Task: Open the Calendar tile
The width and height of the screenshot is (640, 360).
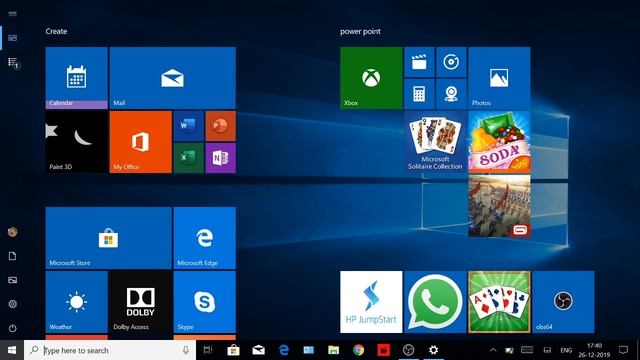Action: pyautogui.click(x=76, y=78)
